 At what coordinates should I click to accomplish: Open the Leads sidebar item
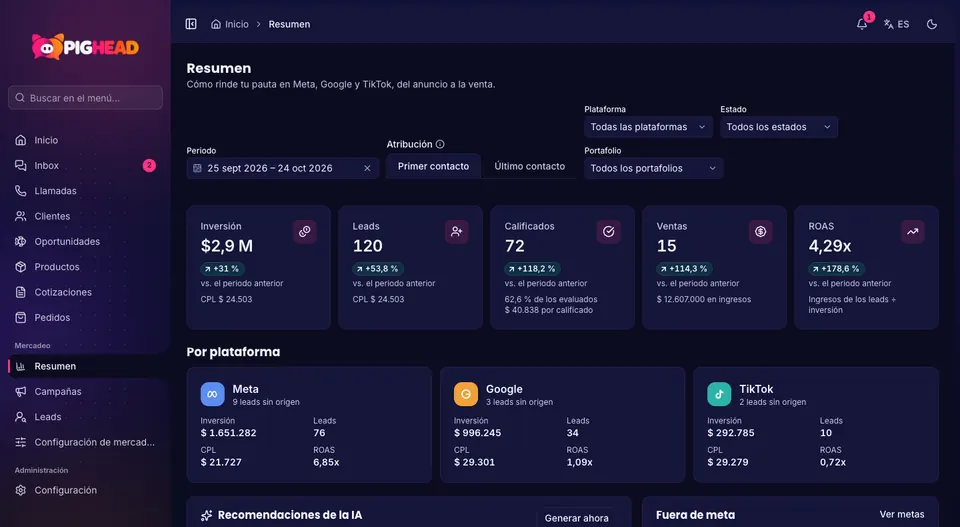click(85, 417)
